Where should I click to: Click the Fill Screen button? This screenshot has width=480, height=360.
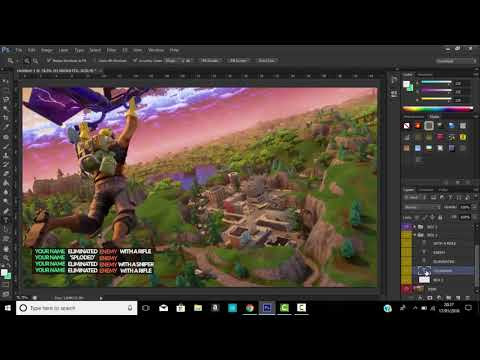tap(238, 61)
